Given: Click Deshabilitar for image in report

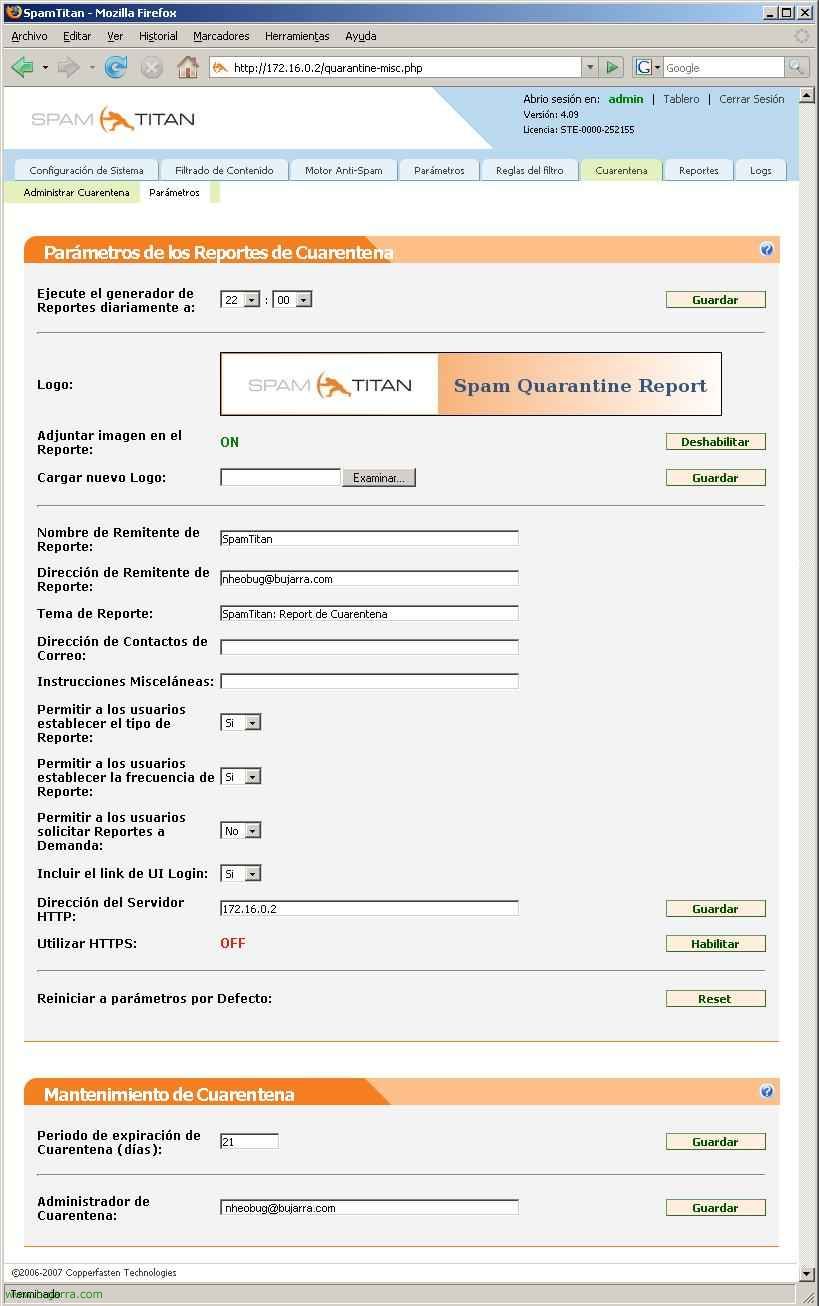Looking at the screenshot, I should click(716, 442).
